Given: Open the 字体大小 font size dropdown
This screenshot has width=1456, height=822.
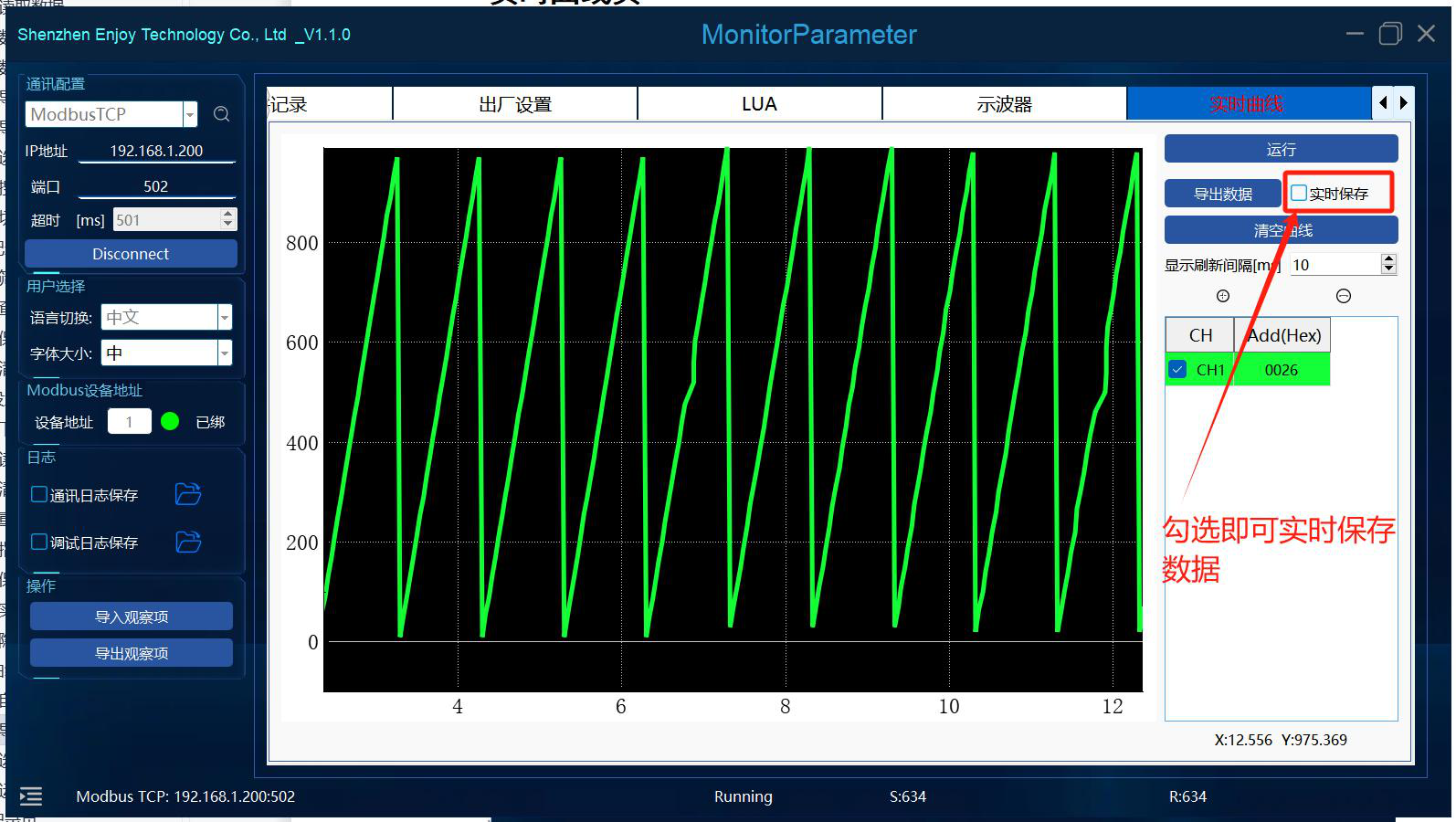Looking at the screenshot, I should tap(225, 353).
